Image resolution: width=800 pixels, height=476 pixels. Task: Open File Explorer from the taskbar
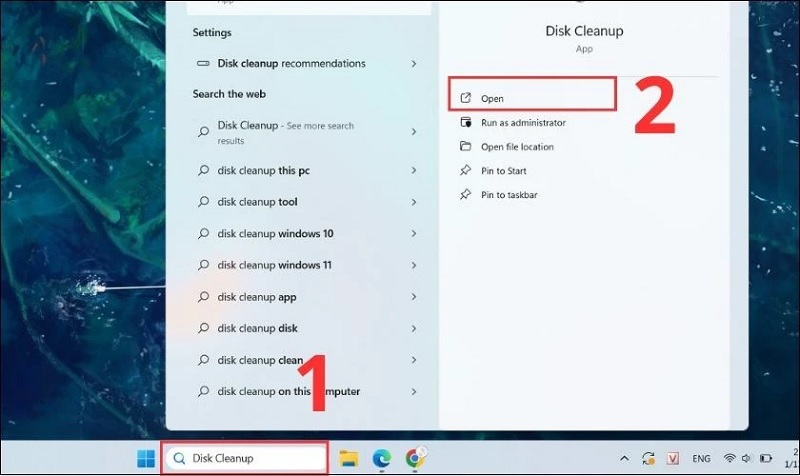click(349, 458)
